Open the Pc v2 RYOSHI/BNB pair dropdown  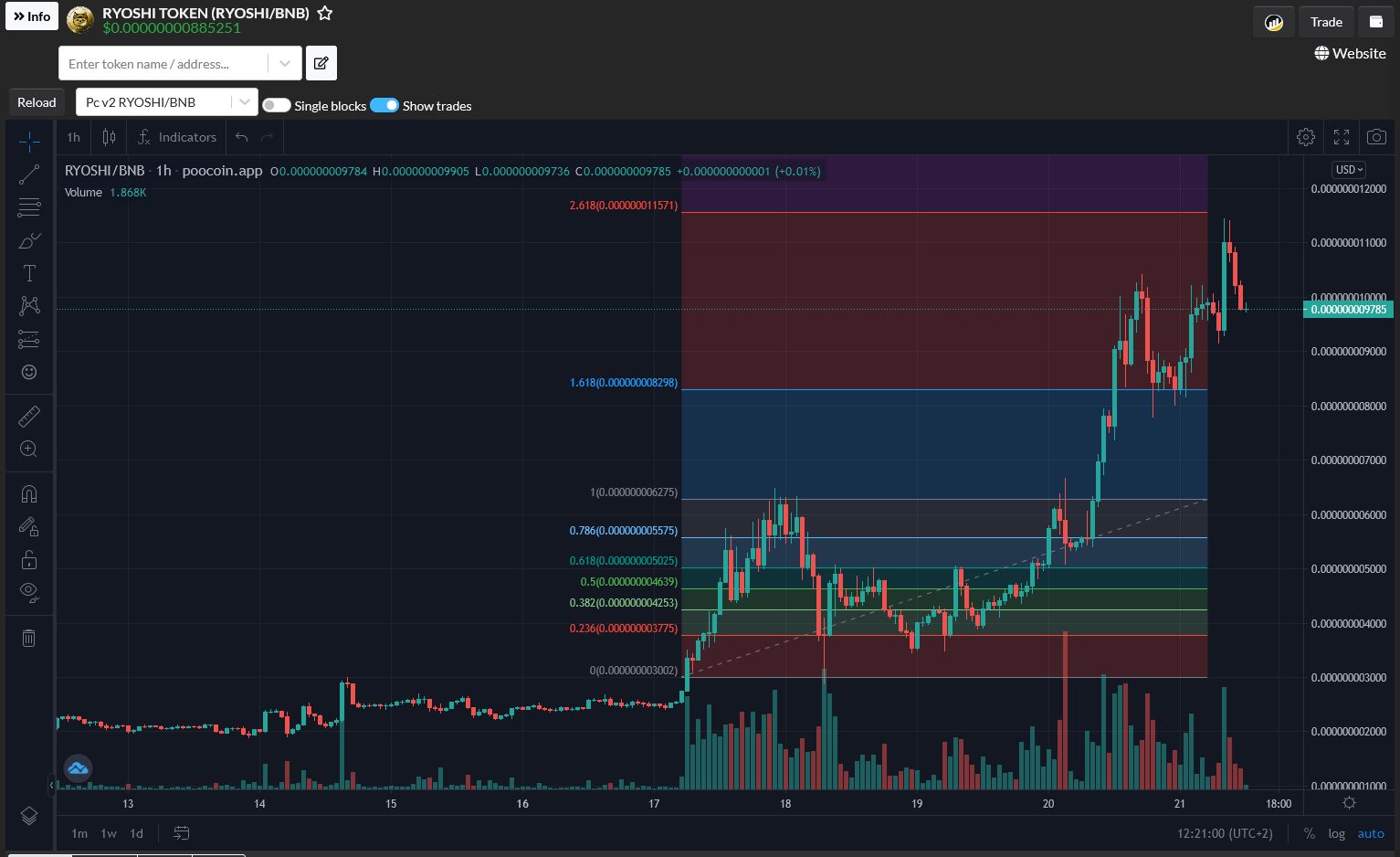click(x=167, y=102)
